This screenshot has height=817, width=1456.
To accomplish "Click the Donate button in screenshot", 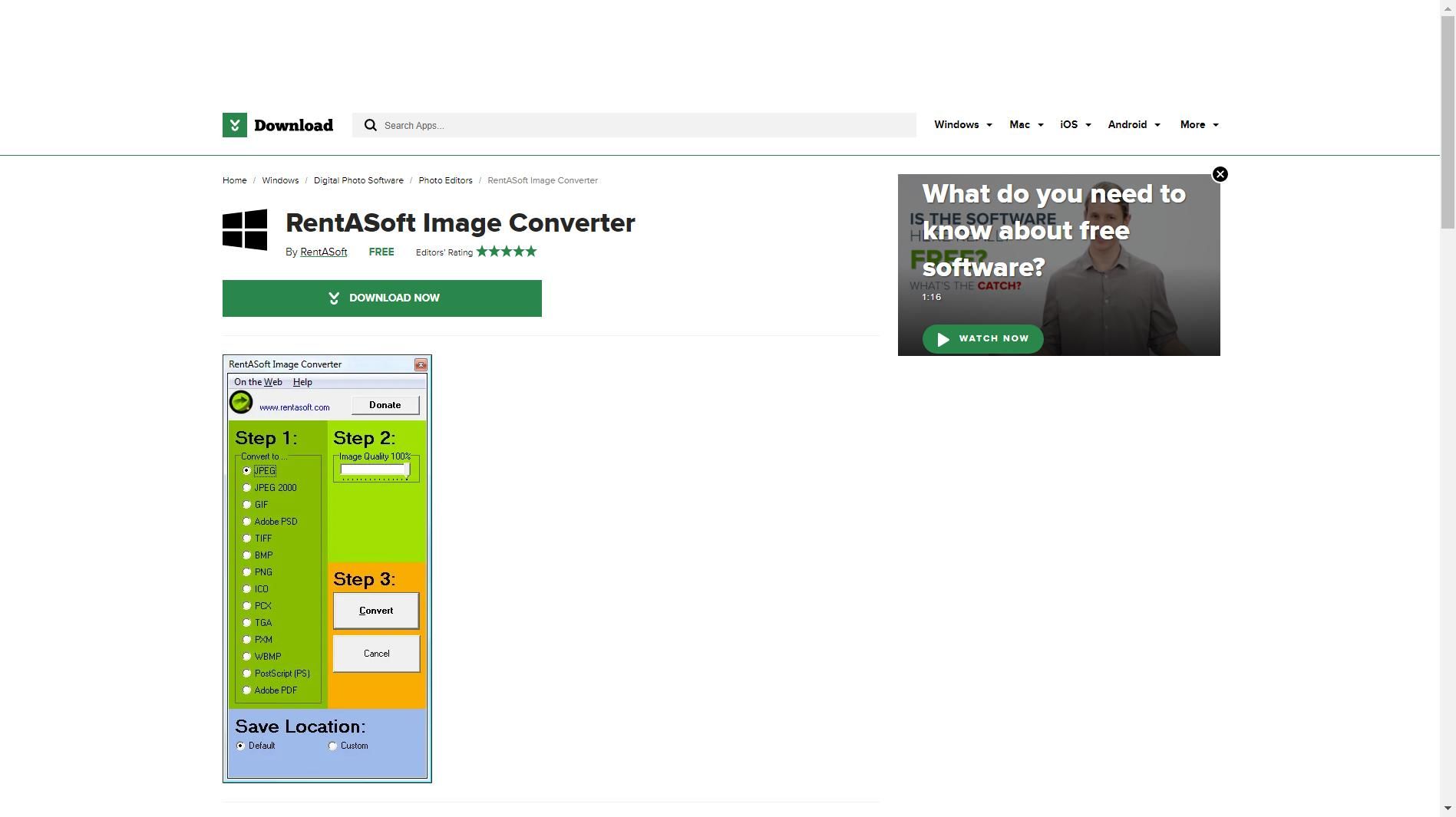I will click(x=385, y=405).
